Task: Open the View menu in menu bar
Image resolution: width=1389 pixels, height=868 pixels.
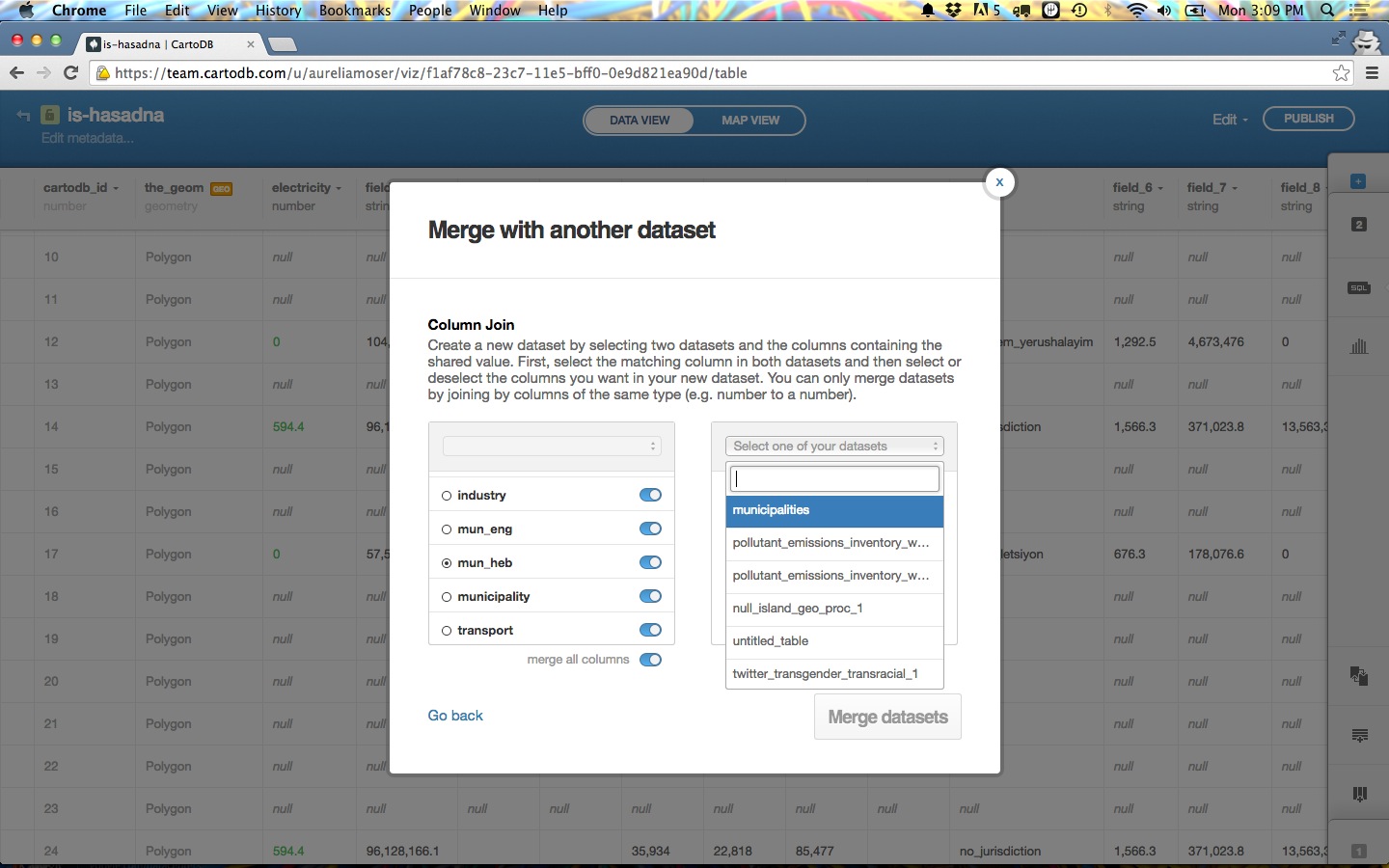Action: click(222, 11)
